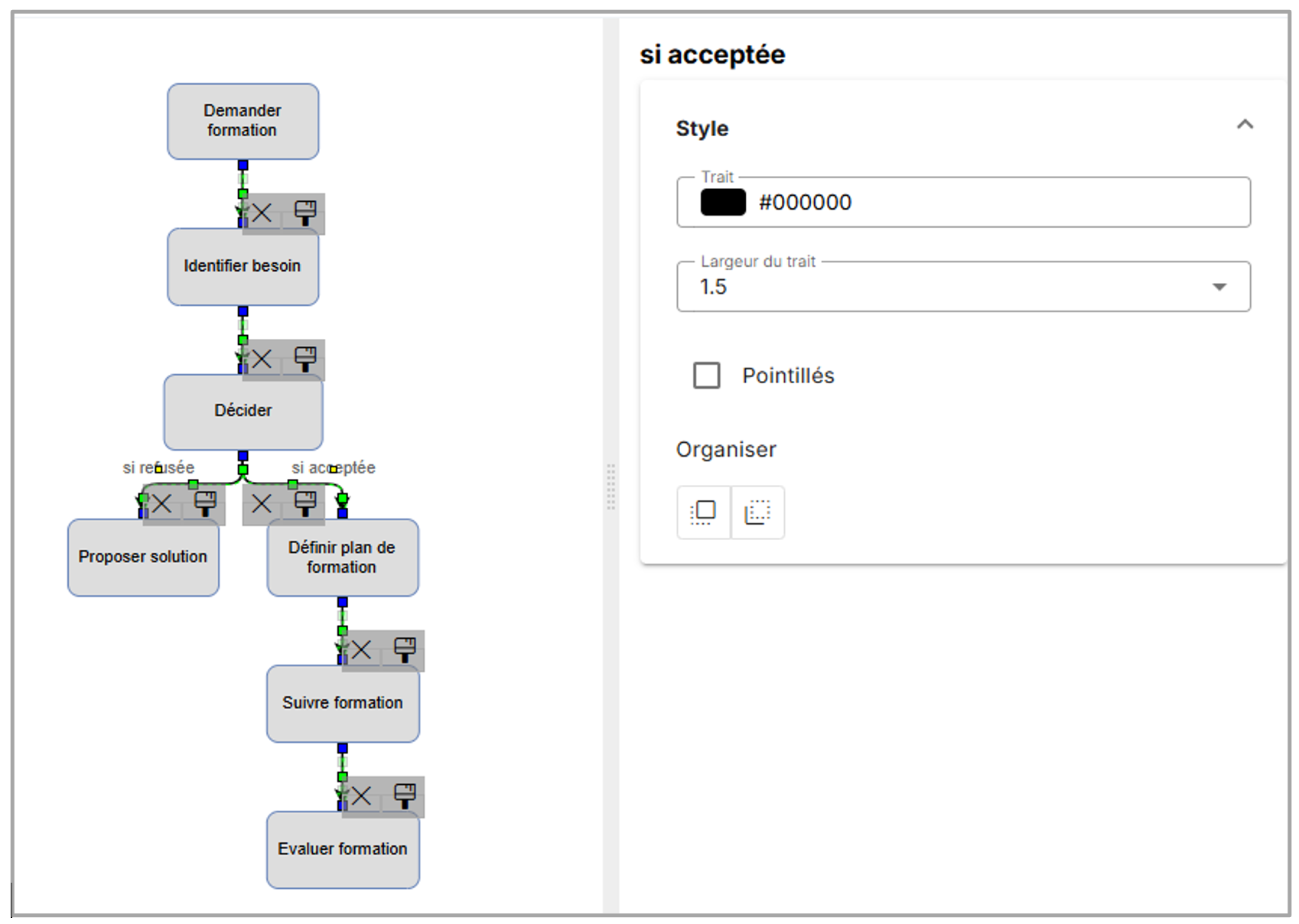Click the si refusée edge label

pos(158,467)
